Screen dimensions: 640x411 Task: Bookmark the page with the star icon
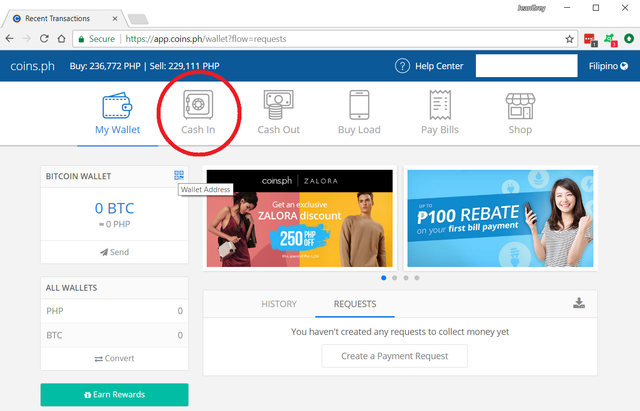coord(569,39)
